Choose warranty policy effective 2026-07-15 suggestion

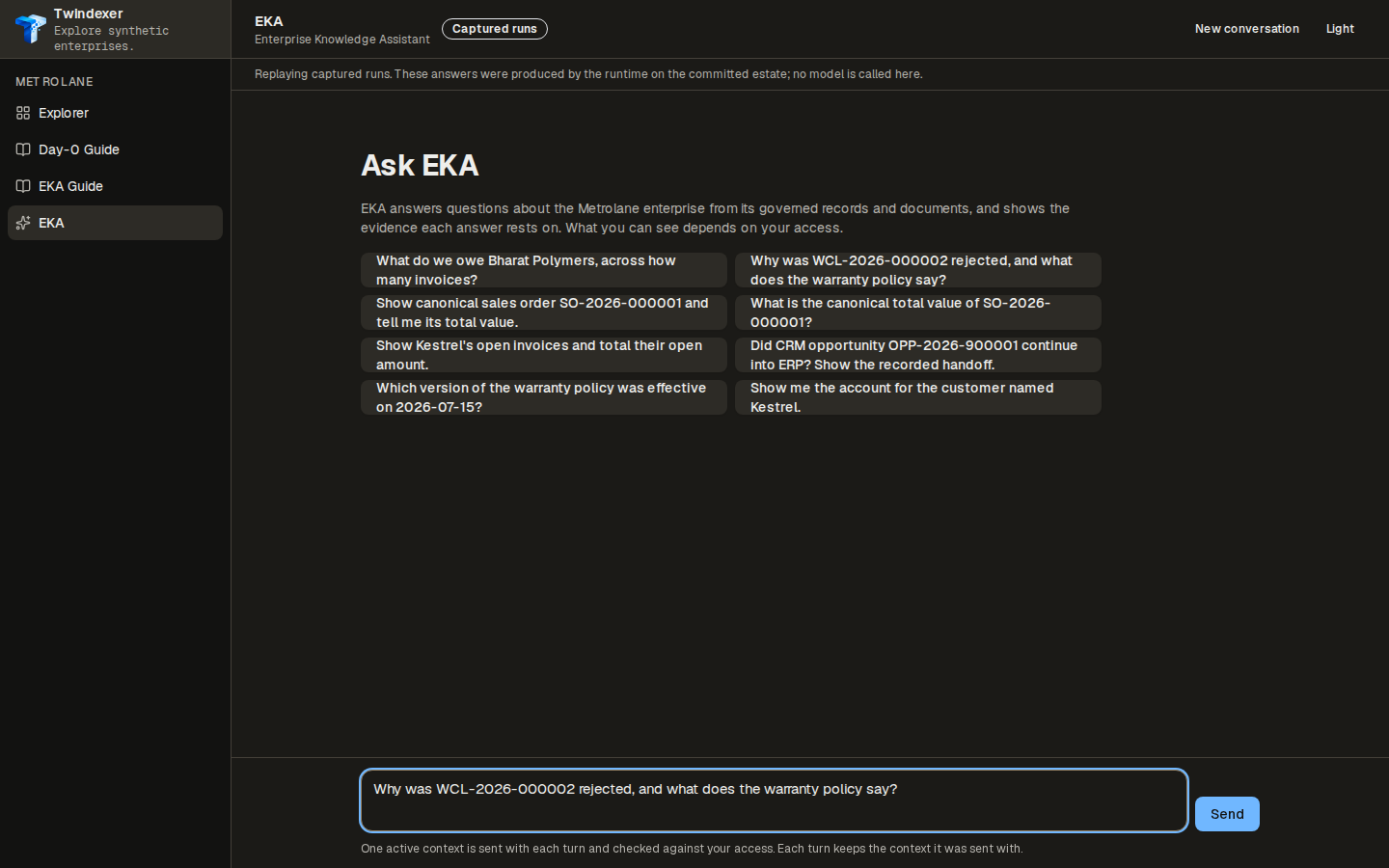pos(544,397)
